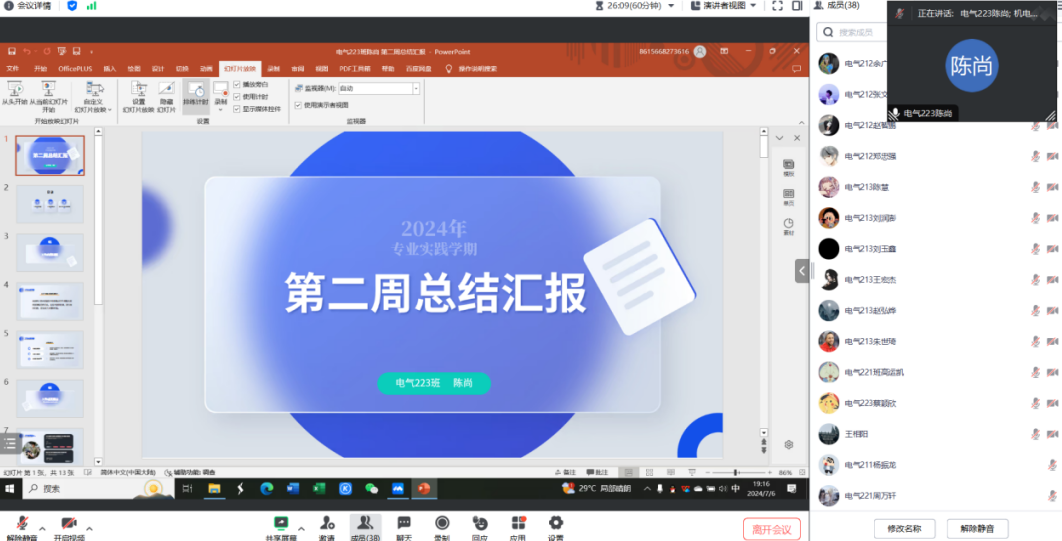Start recording with the 录制 icon
Viewport: 1062px width, 541px height.
(442, 522)
